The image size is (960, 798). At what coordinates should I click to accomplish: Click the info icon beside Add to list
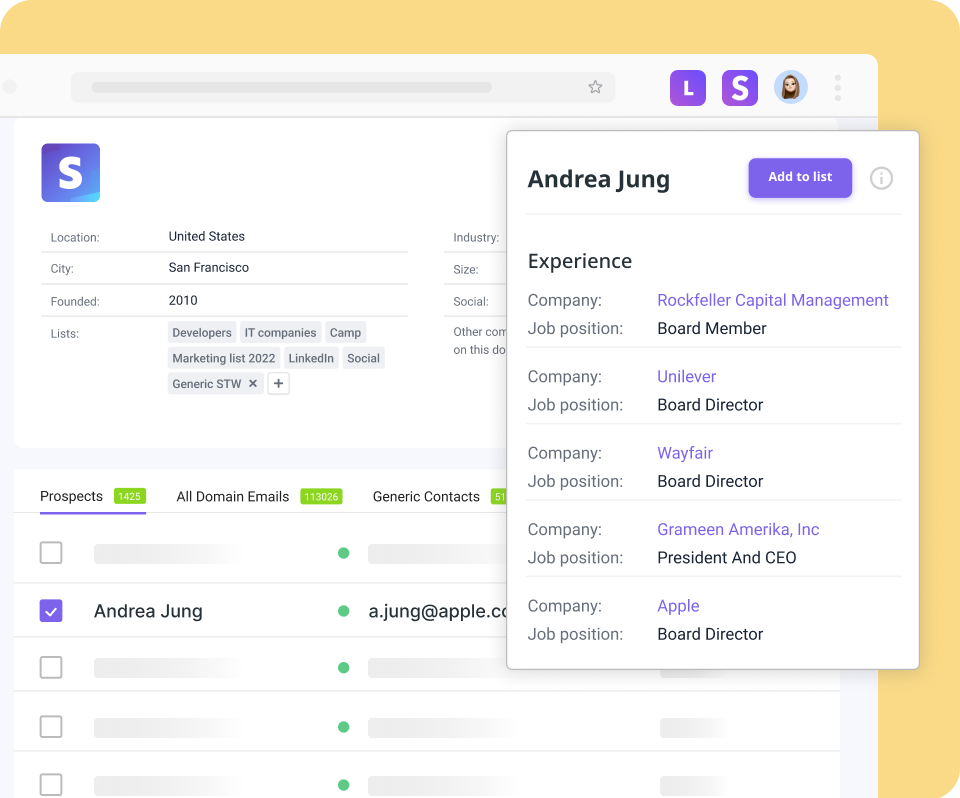tap(881, 178)
